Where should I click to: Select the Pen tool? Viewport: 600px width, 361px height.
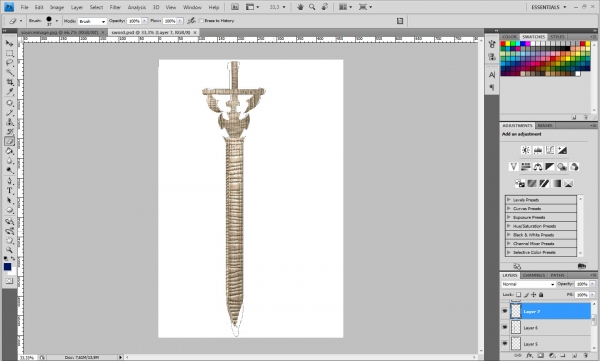pos(10,181)
